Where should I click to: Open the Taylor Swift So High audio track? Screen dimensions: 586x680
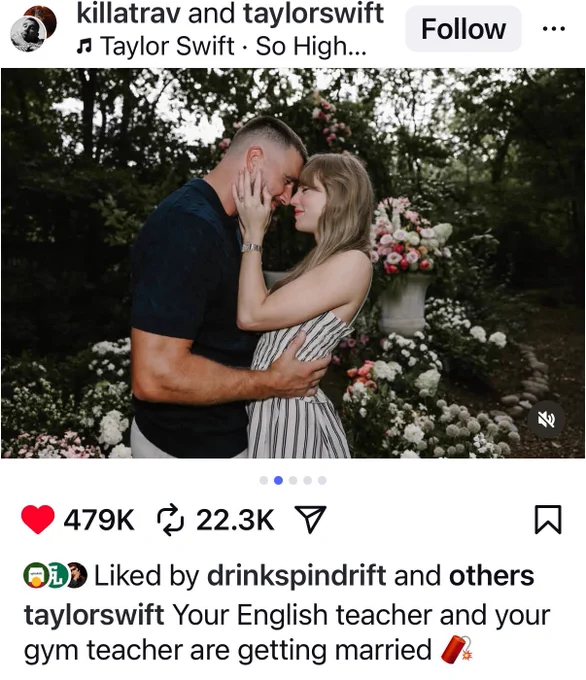pos(233,46)
